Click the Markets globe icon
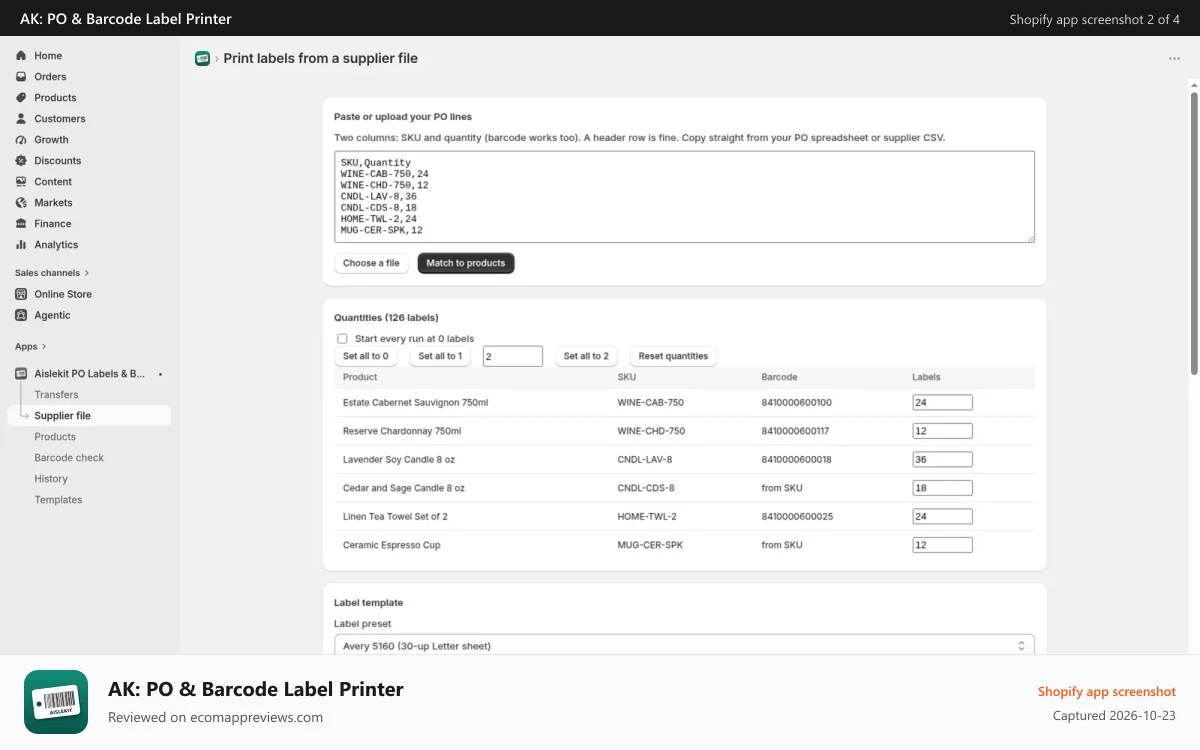 pos(21,203)
